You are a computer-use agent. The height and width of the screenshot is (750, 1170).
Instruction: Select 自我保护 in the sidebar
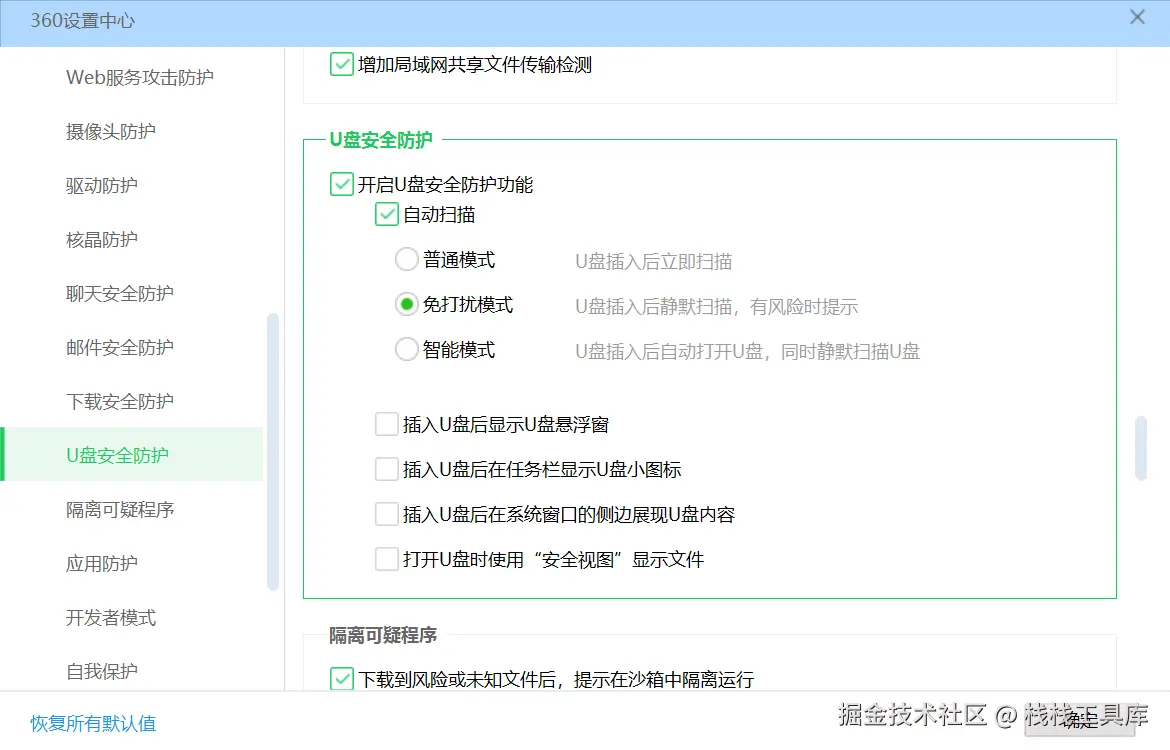(x=101, y=672)
